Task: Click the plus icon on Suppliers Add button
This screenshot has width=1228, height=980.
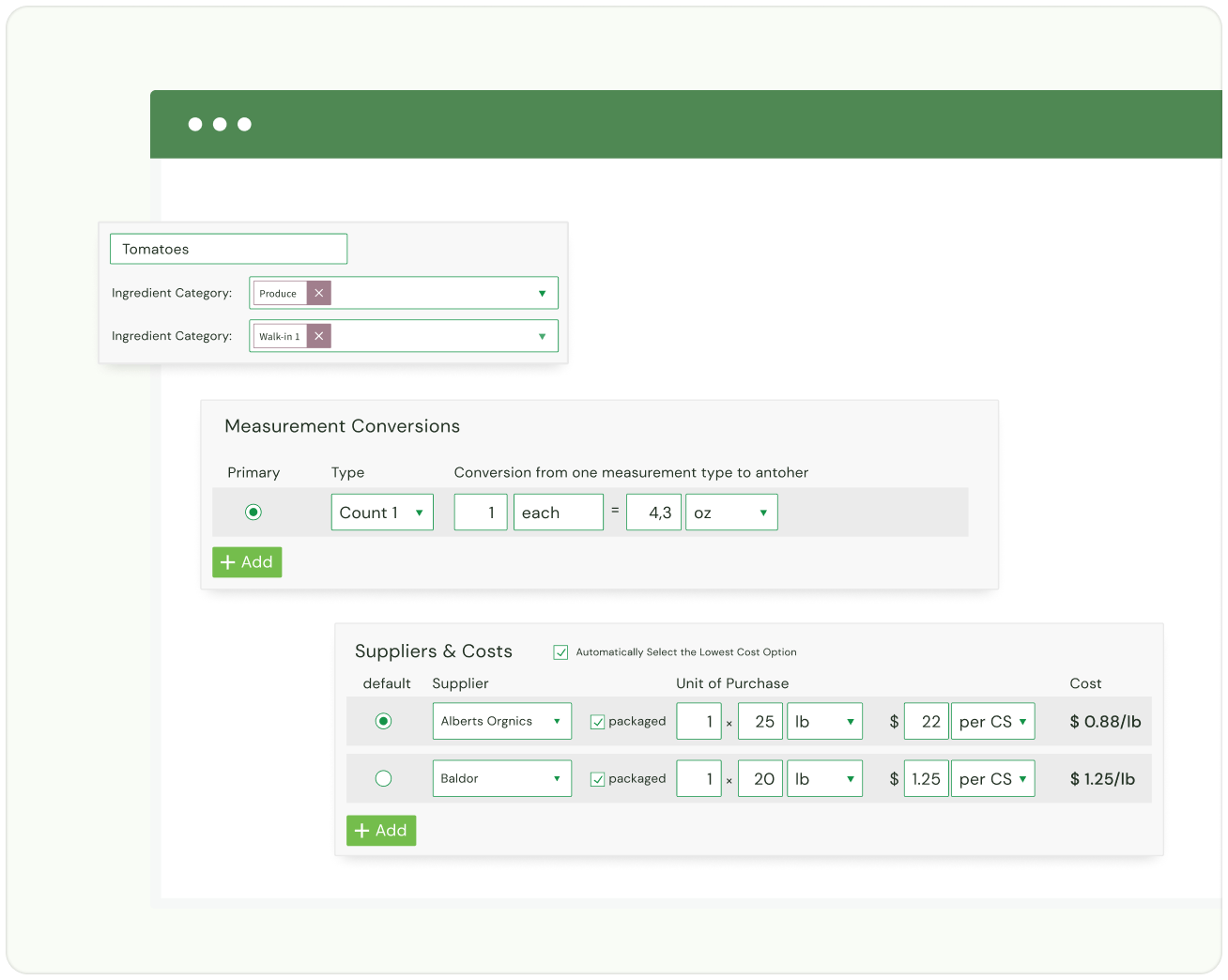Action: 363,830
